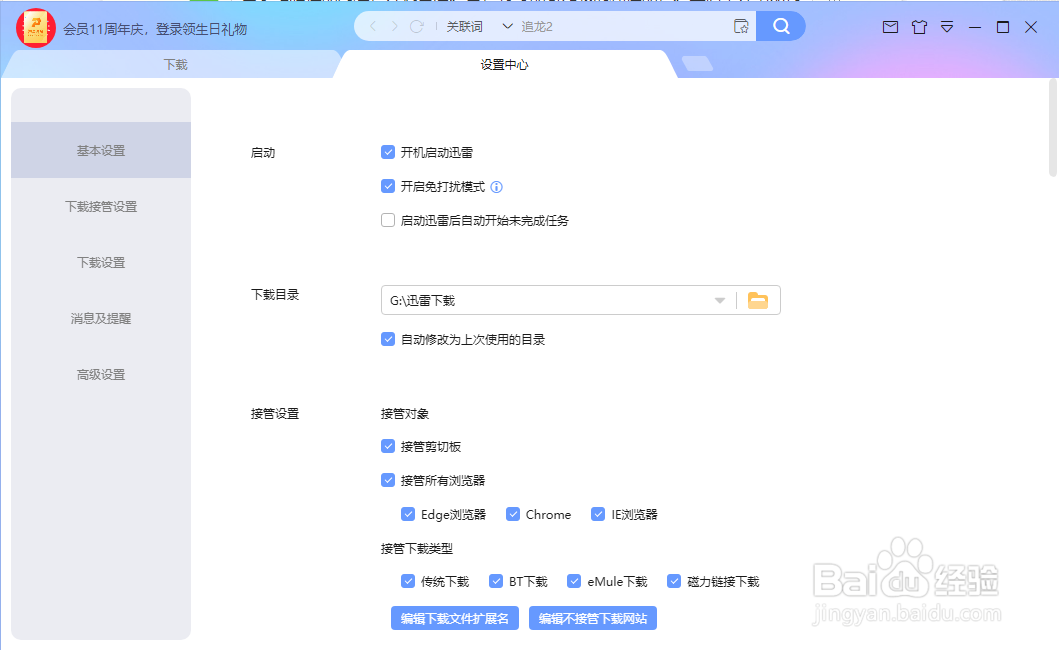
Task: Open a new tab with small tab button
Action: [697, 64]
